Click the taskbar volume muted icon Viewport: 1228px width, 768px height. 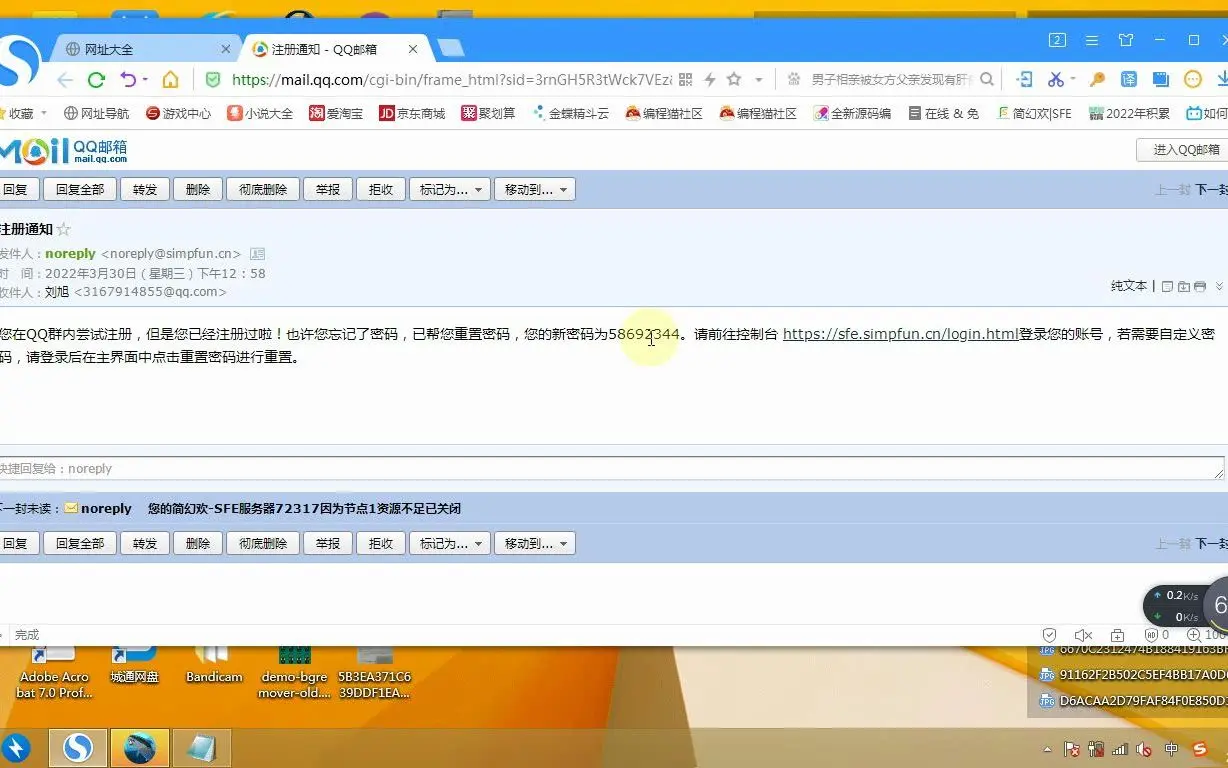tap(1144, 749)
